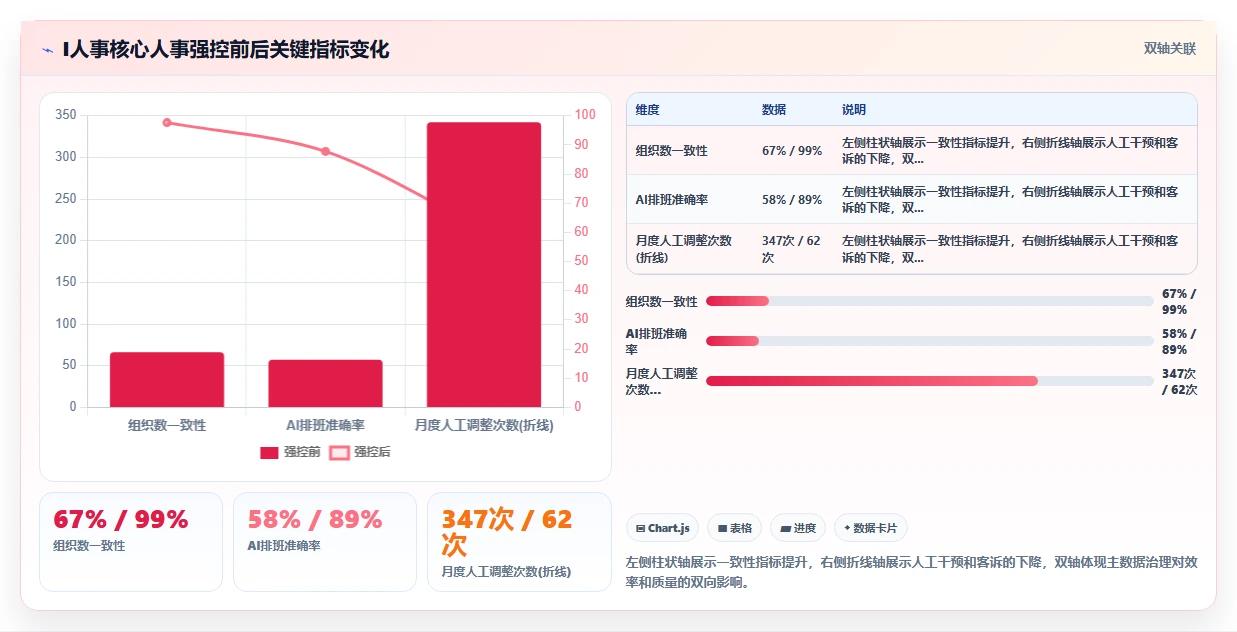Screen dimensions: 1237x632
Task: Click the 数据 column header
Action: (x=774, y=109)
